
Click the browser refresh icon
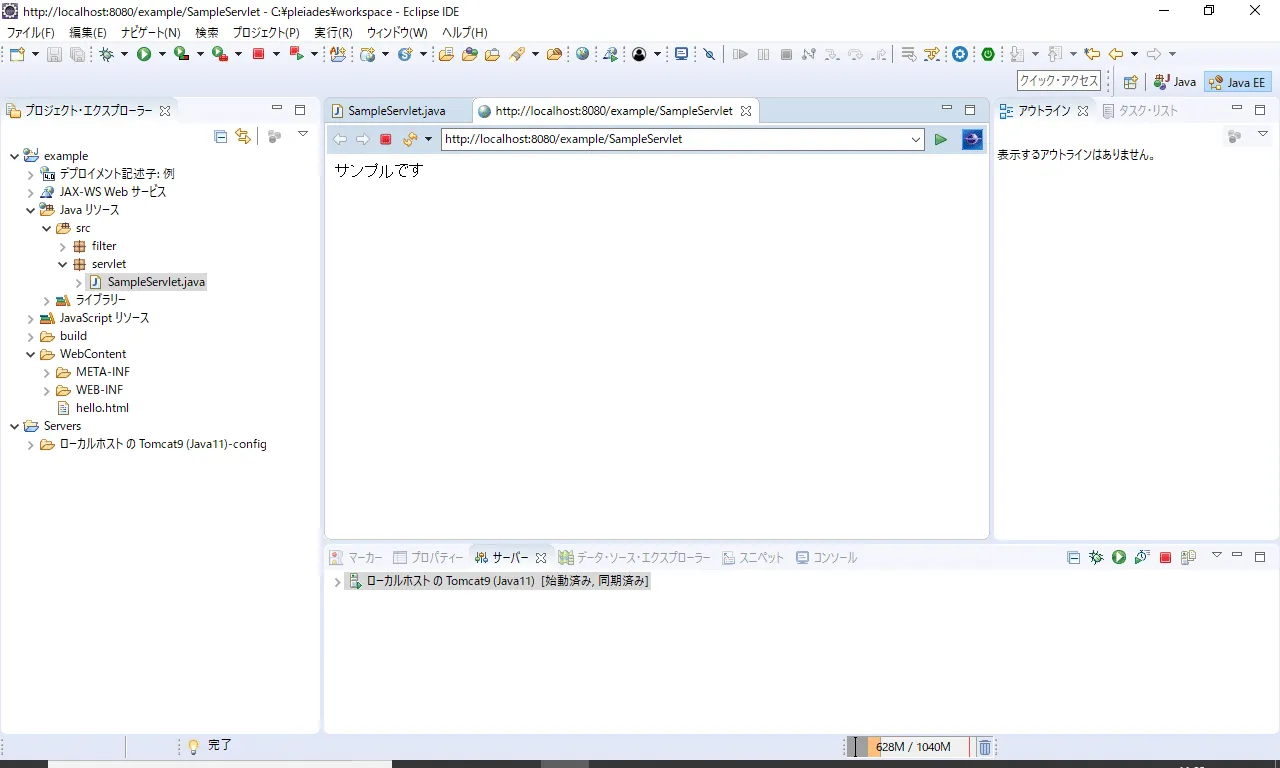(409, 140)
